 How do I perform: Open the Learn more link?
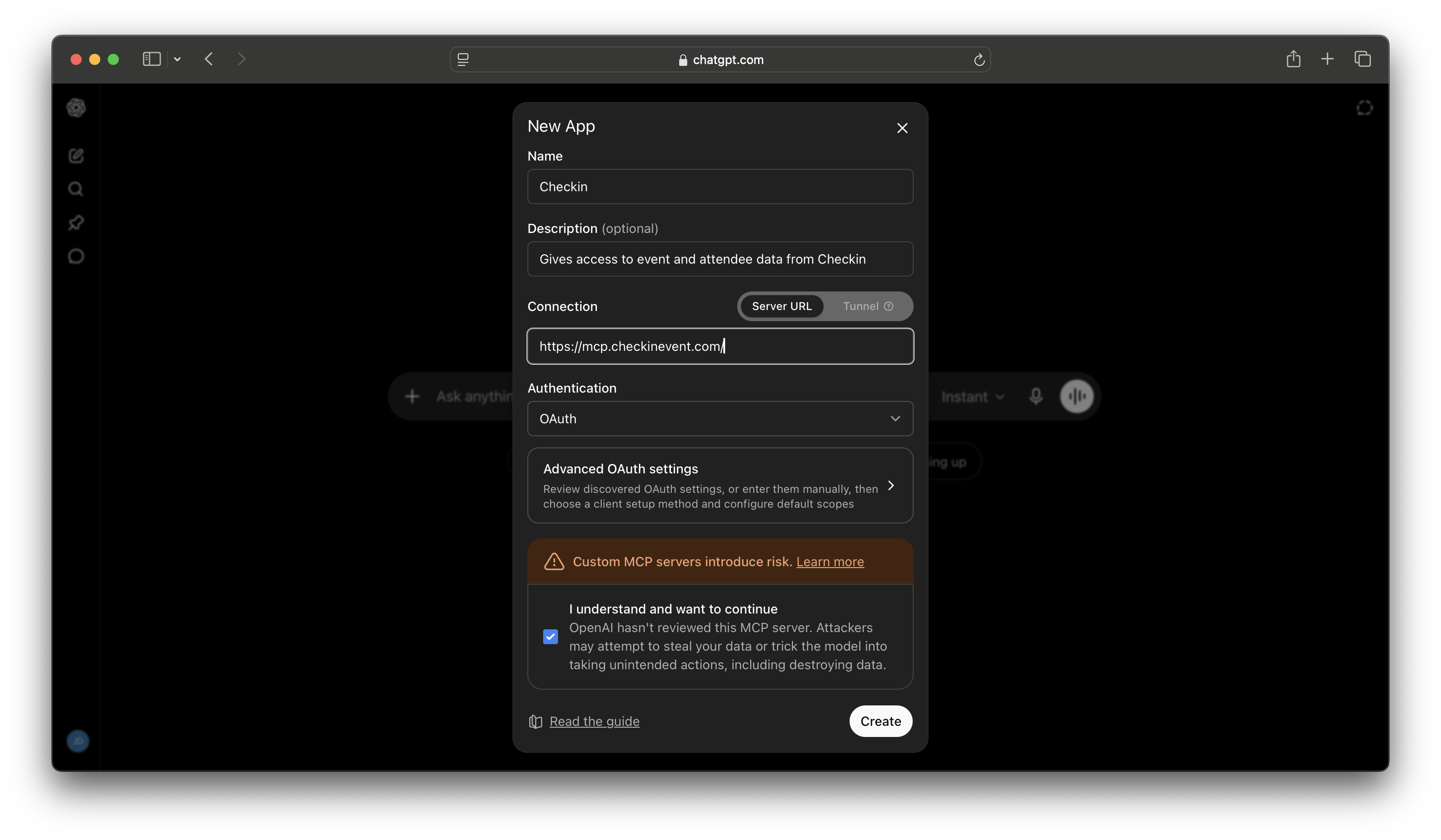[x=830, y=562]
